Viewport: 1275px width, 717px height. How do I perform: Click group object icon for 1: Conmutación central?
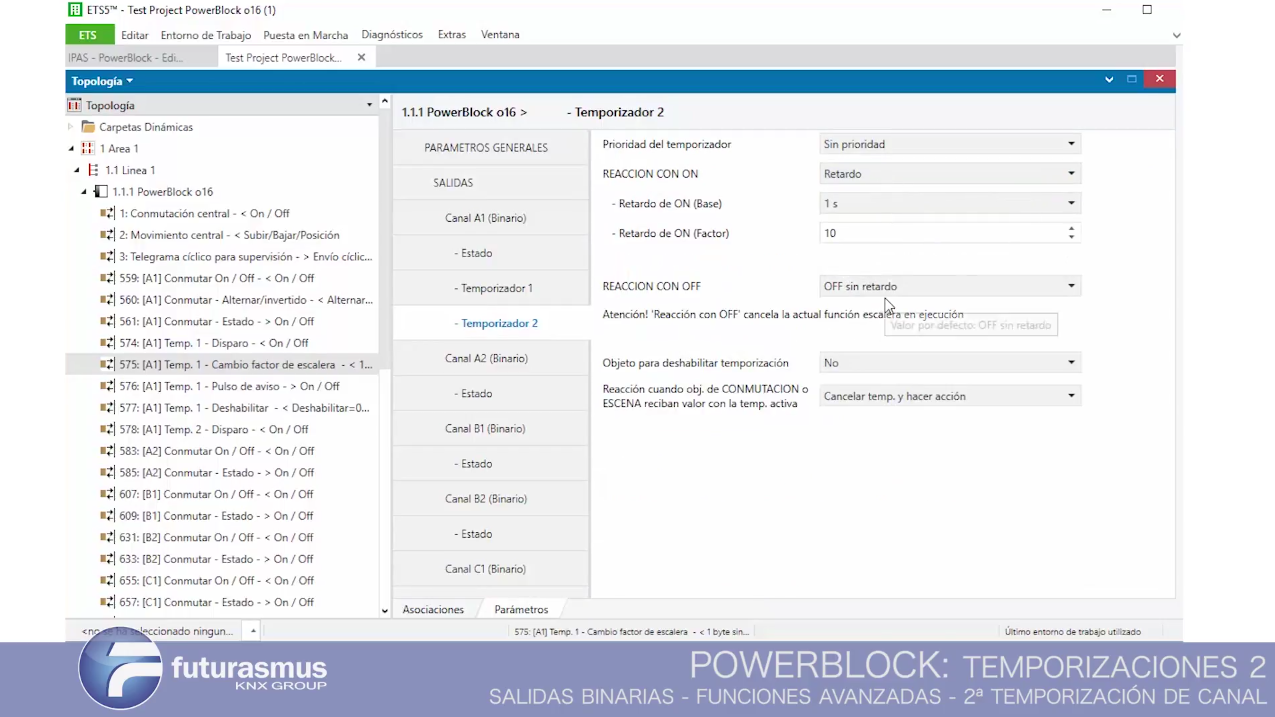click(107, 214)
